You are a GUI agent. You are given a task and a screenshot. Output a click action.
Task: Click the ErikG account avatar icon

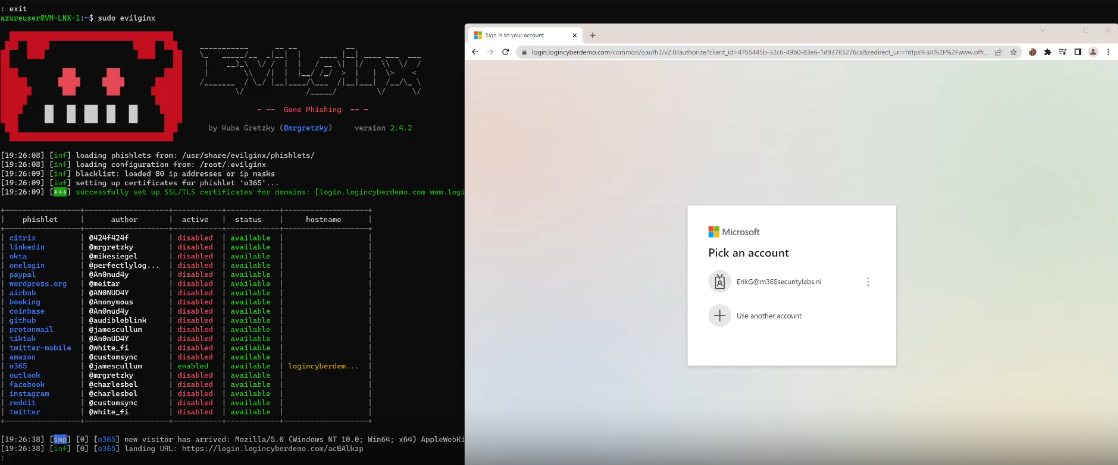tap(719, 282)
